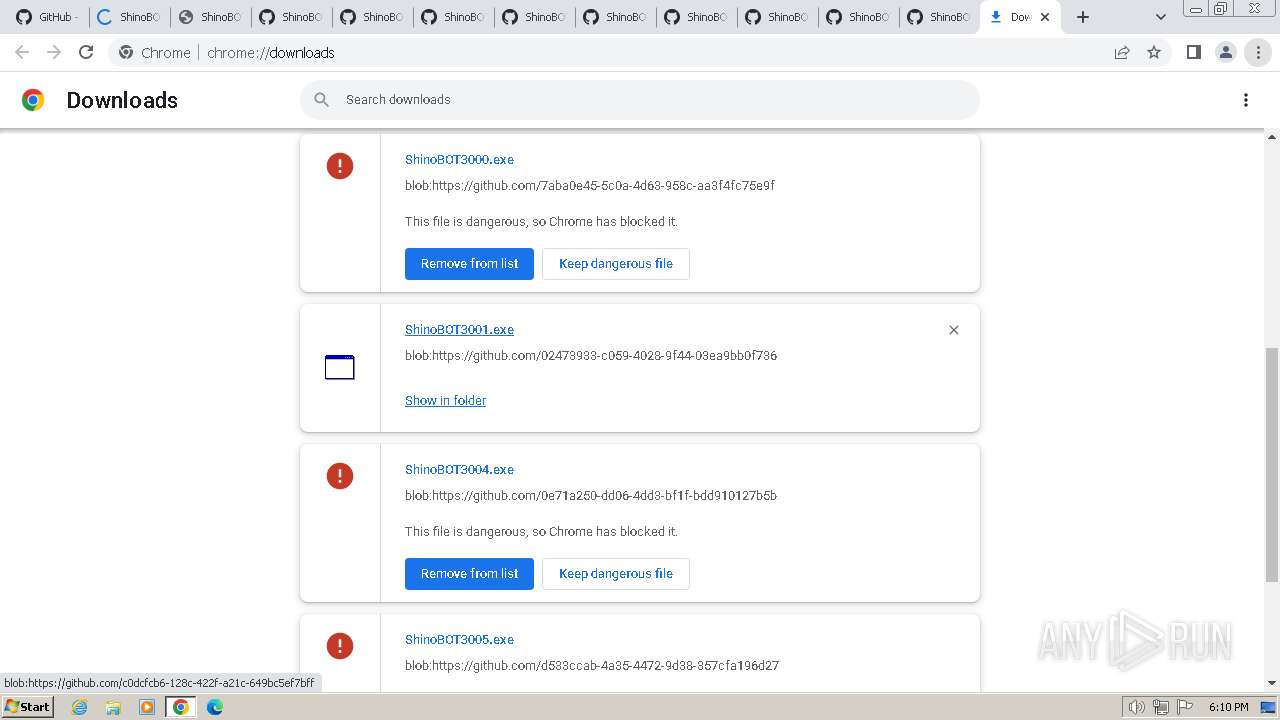Click the ShinoBOT3005.exe danger warning icon
1280x720 pixels.
click(340, 646)
